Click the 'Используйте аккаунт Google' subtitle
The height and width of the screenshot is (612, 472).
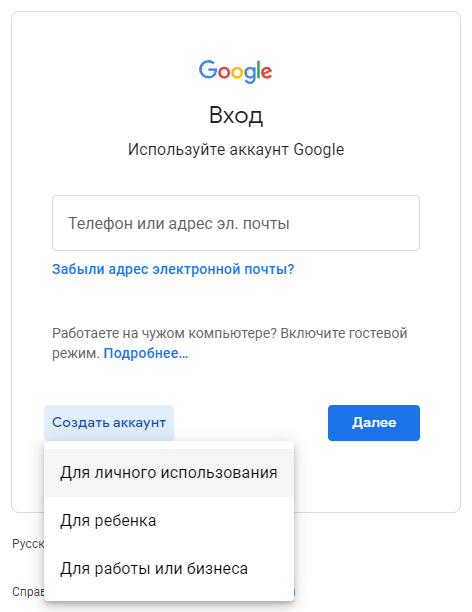click(236, 149)
